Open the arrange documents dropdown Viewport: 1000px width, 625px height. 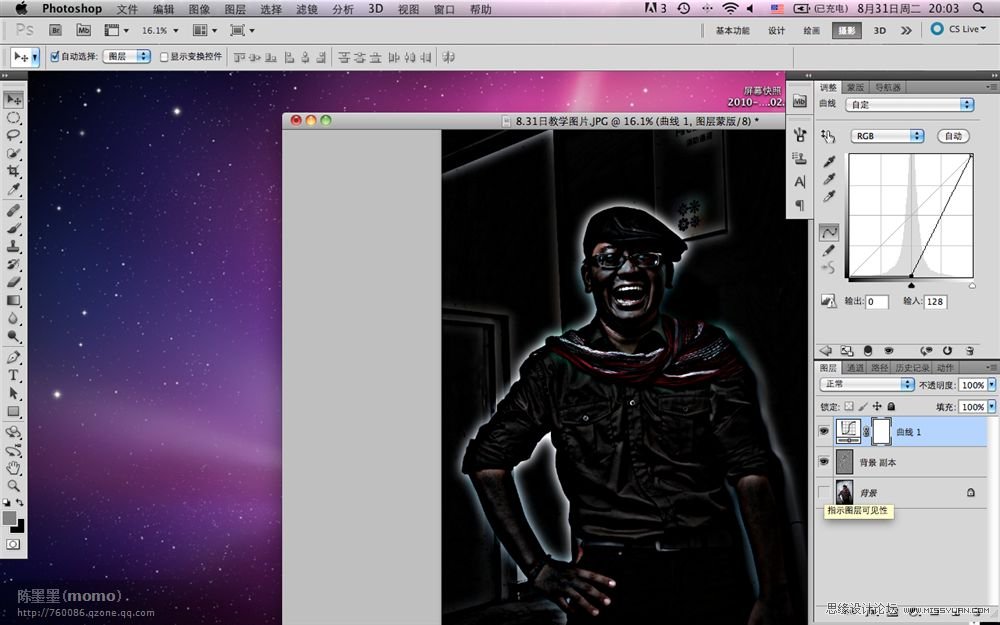205,30
